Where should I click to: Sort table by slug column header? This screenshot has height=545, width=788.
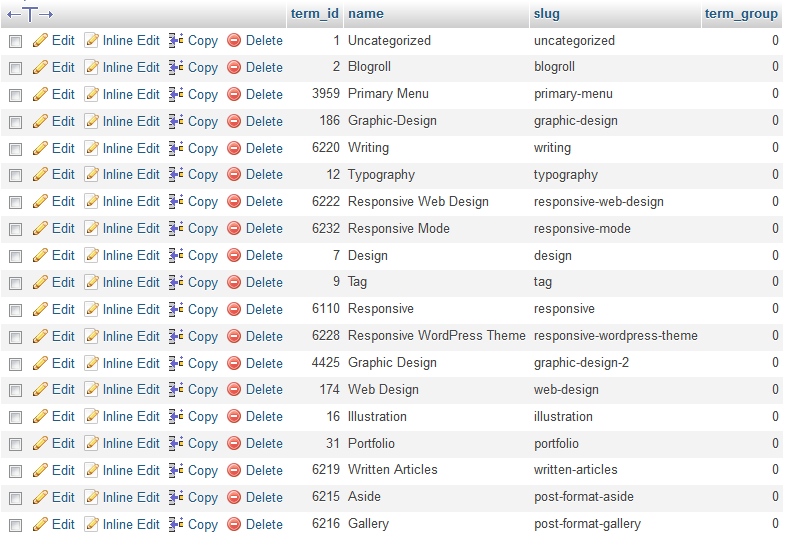click(x=546, y=14)
